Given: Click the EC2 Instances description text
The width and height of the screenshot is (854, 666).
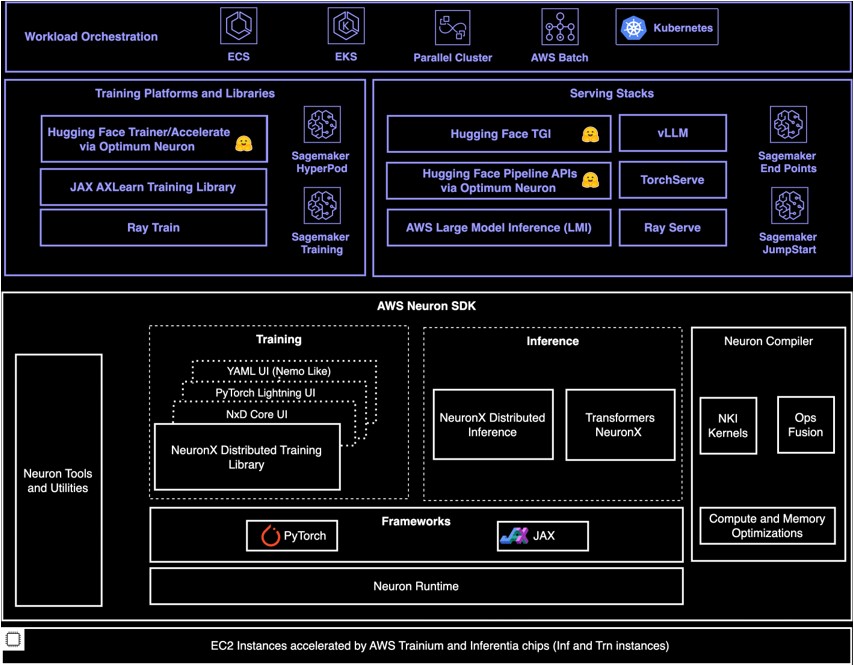Looking at the screenshot, I should point(440,646).
